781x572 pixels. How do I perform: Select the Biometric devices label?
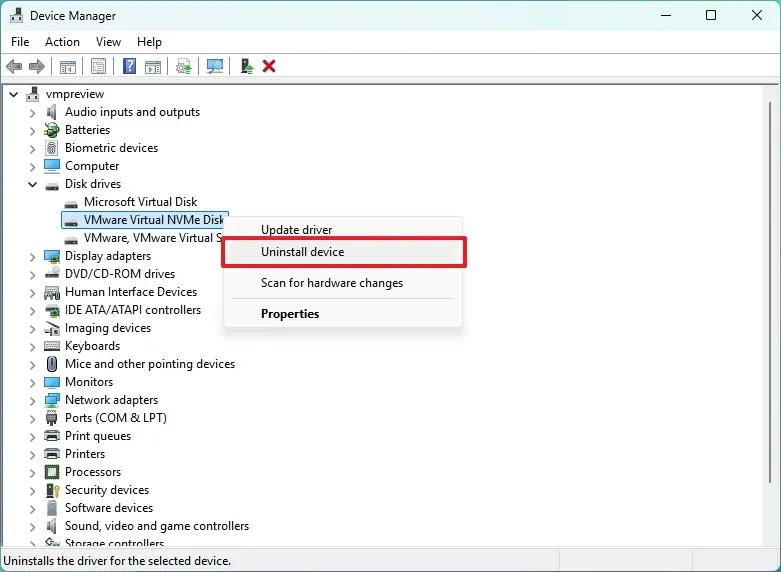pos(111,148)
